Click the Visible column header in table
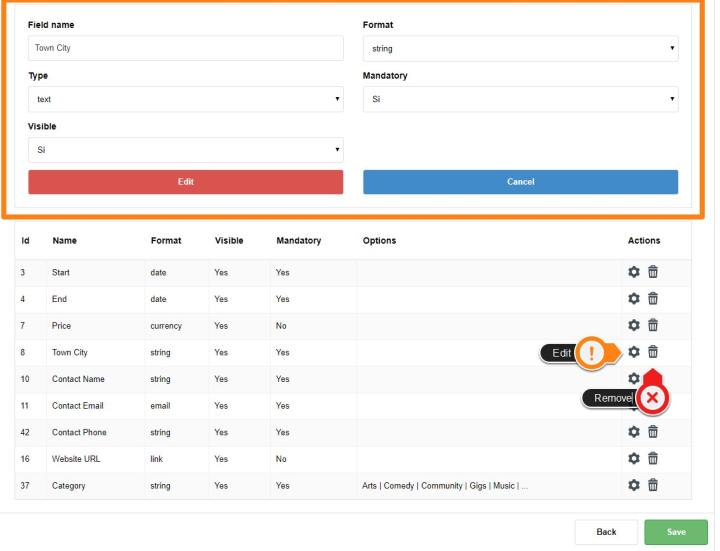 point(229,241)
